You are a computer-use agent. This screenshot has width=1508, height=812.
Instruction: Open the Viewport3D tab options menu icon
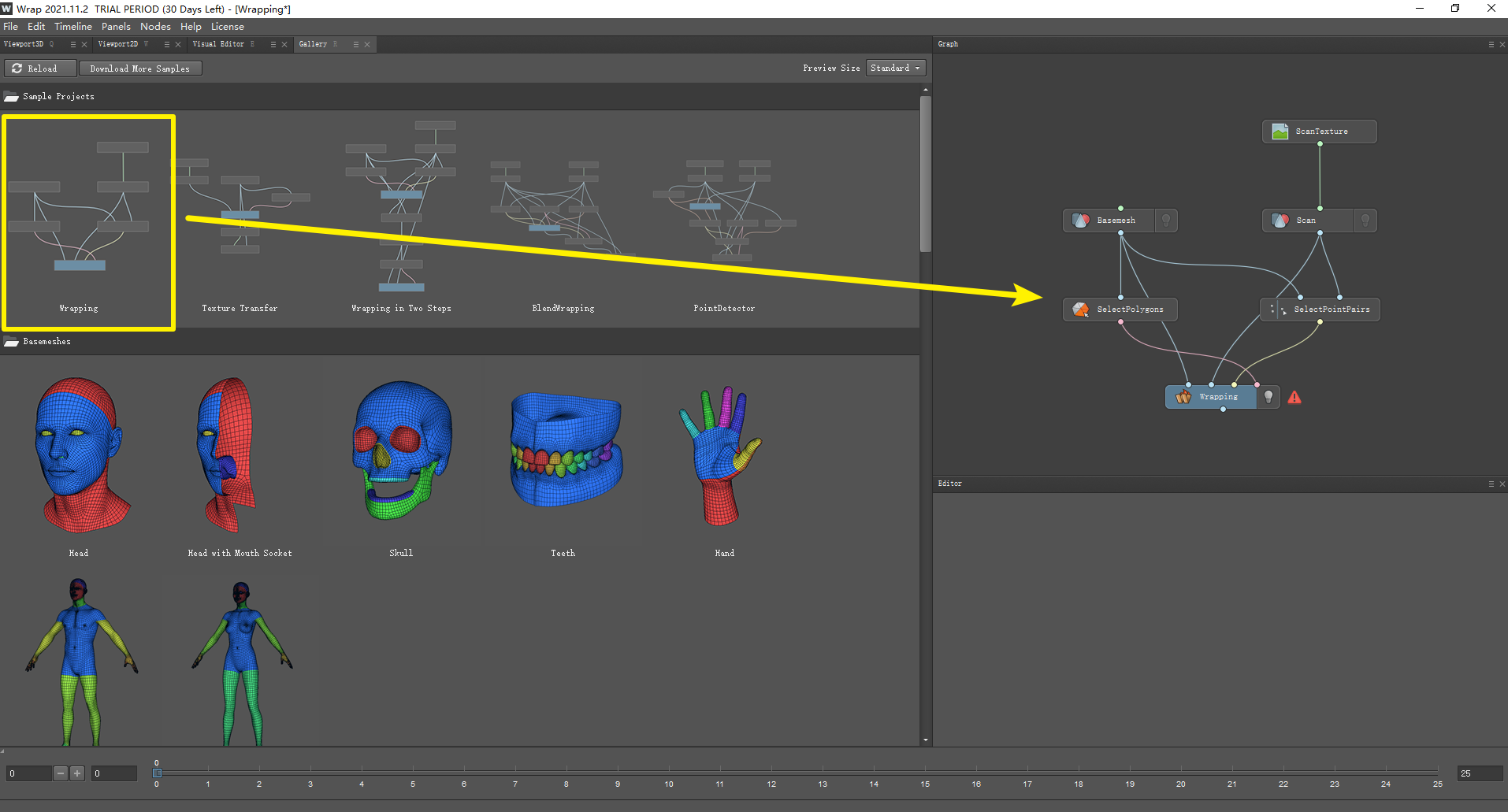[73, 45]
